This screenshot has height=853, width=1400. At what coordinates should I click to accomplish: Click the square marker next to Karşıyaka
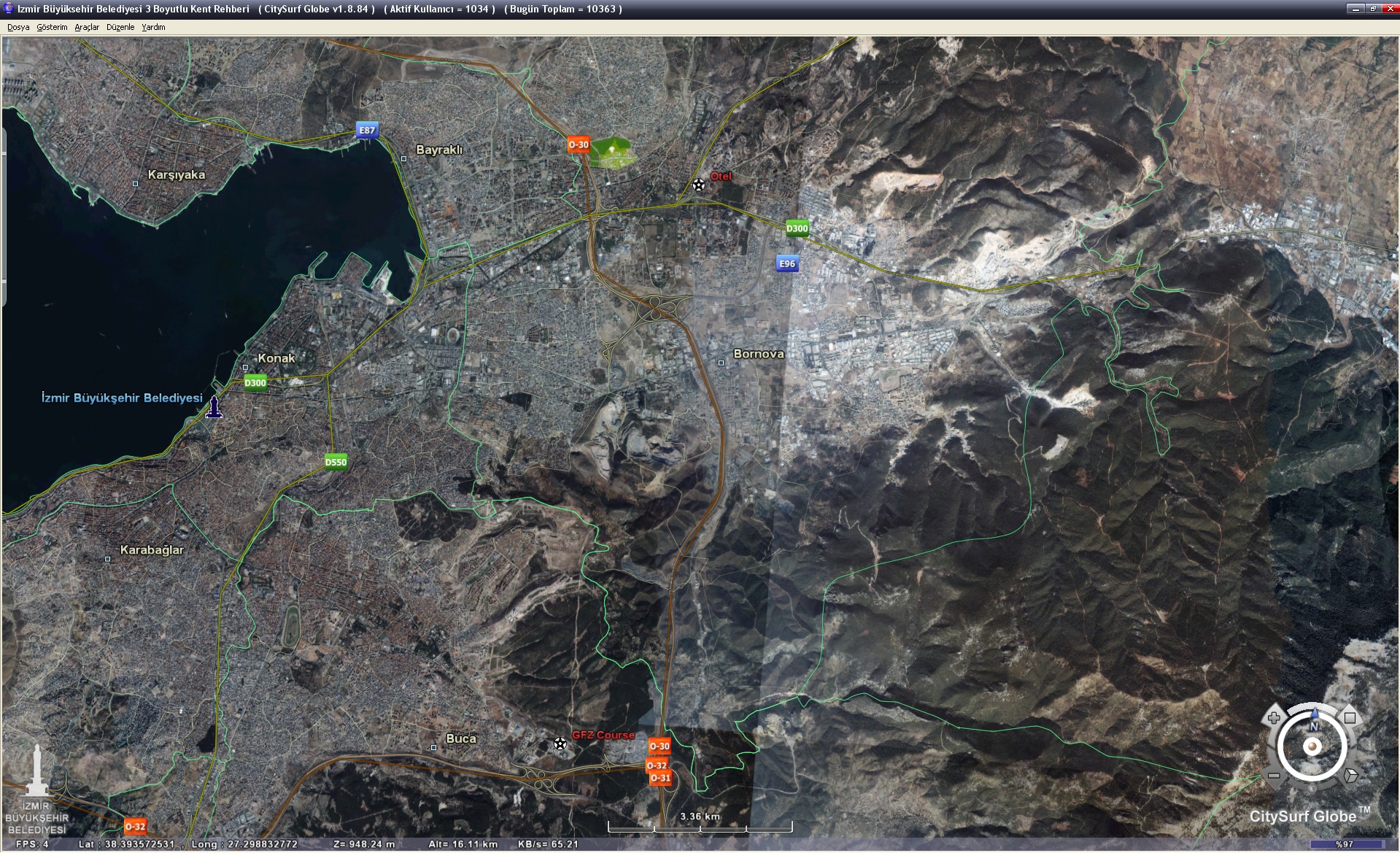pos(135,184)
